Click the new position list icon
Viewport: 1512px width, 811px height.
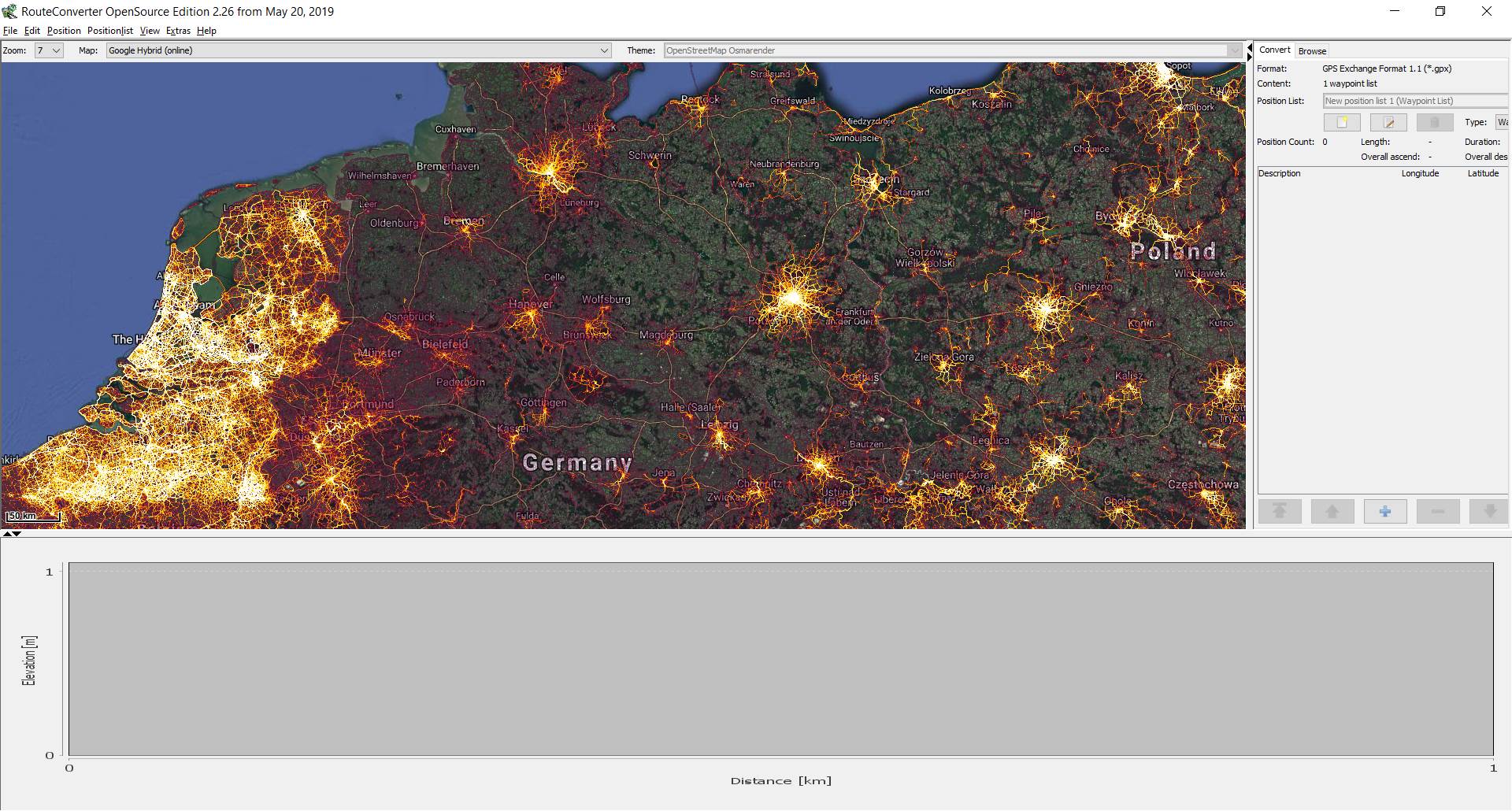click(1342, 122)
